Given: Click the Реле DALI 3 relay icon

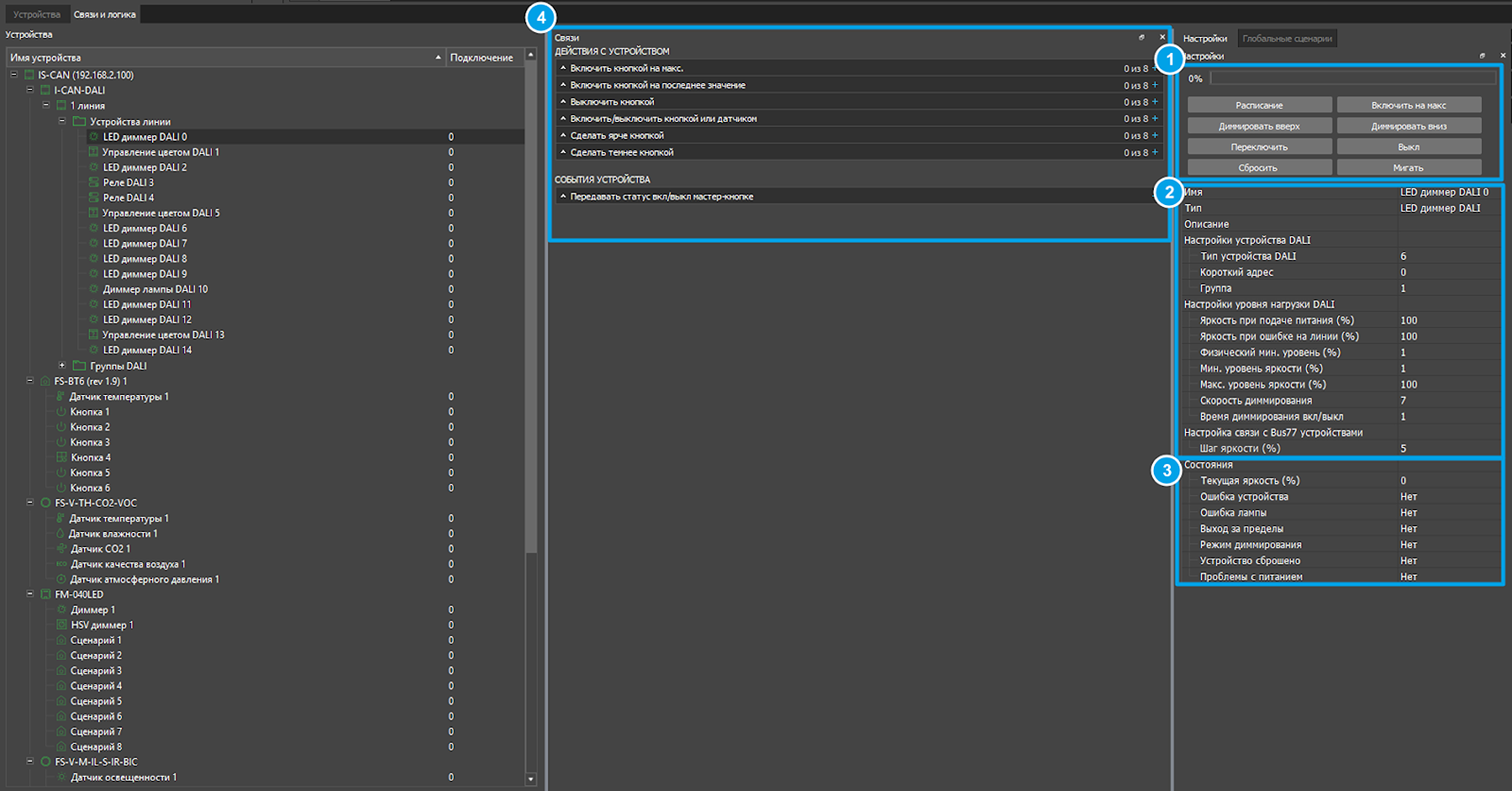Looking at the screenshot, I should [94, 182].
